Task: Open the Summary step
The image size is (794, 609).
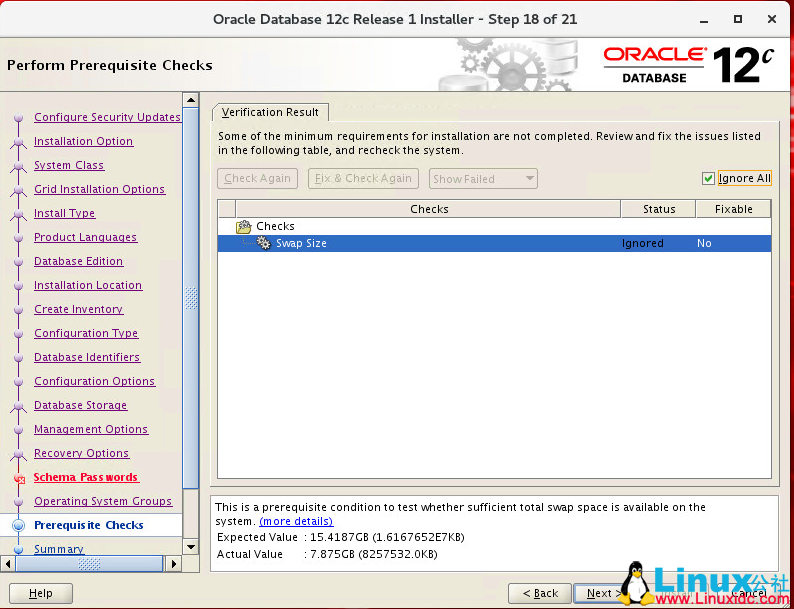Action: (59, 549)
